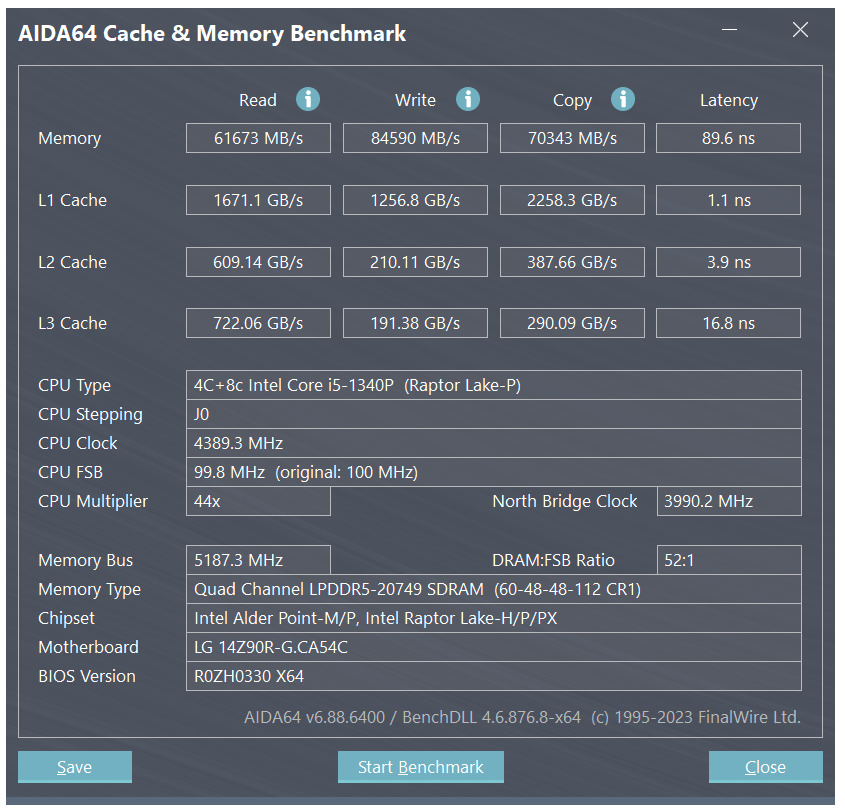The height and width of the screenshot is (811, 845).
Task: Click the Copy info icon
Action: [623, 99]
